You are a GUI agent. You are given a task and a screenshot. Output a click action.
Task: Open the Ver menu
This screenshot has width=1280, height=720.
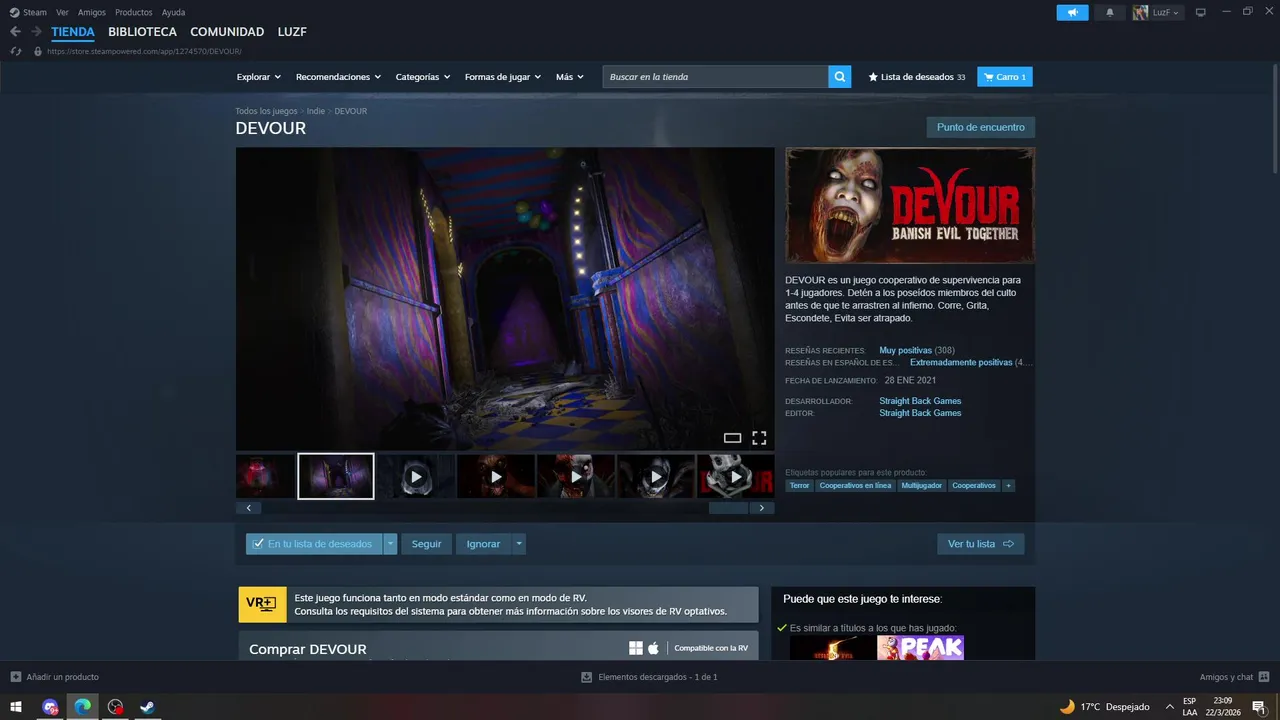(x=63, y=12)
